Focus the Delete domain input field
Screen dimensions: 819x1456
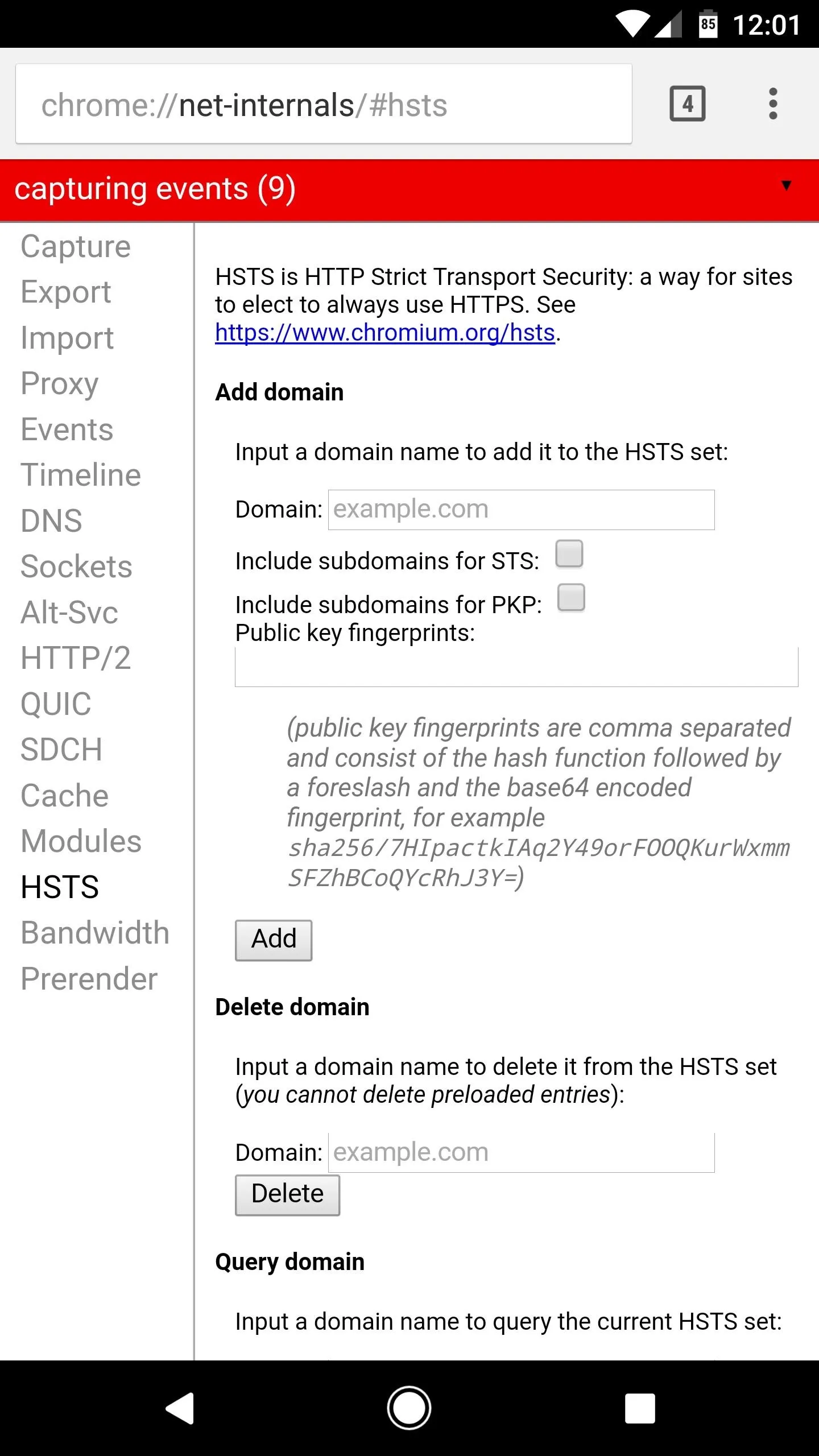tap(521, 1153)
